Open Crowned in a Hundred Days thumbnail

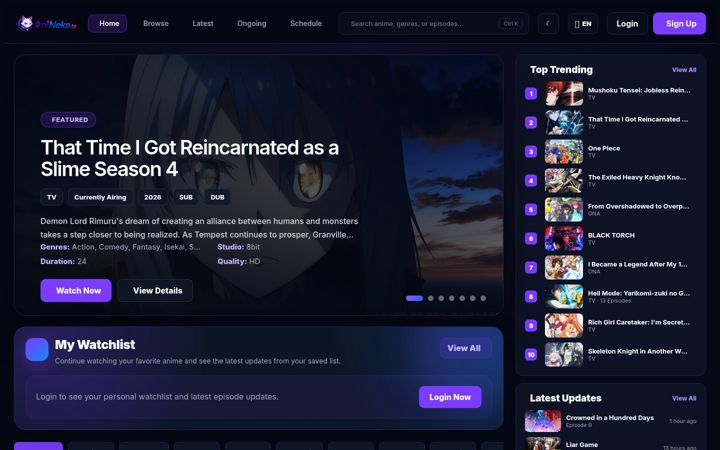543,421
